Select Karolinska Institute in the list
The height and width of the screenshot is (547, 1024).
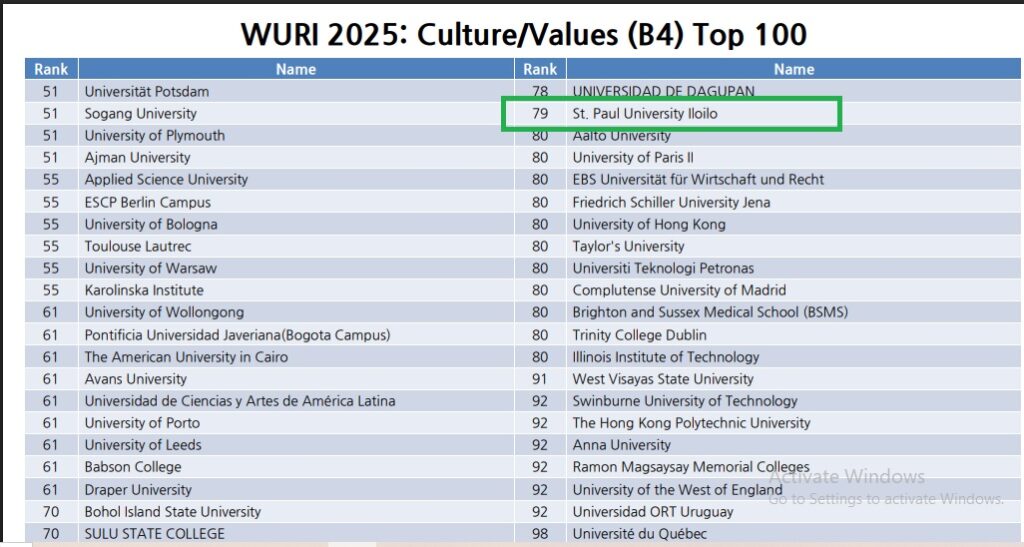[x=144, y=290]
